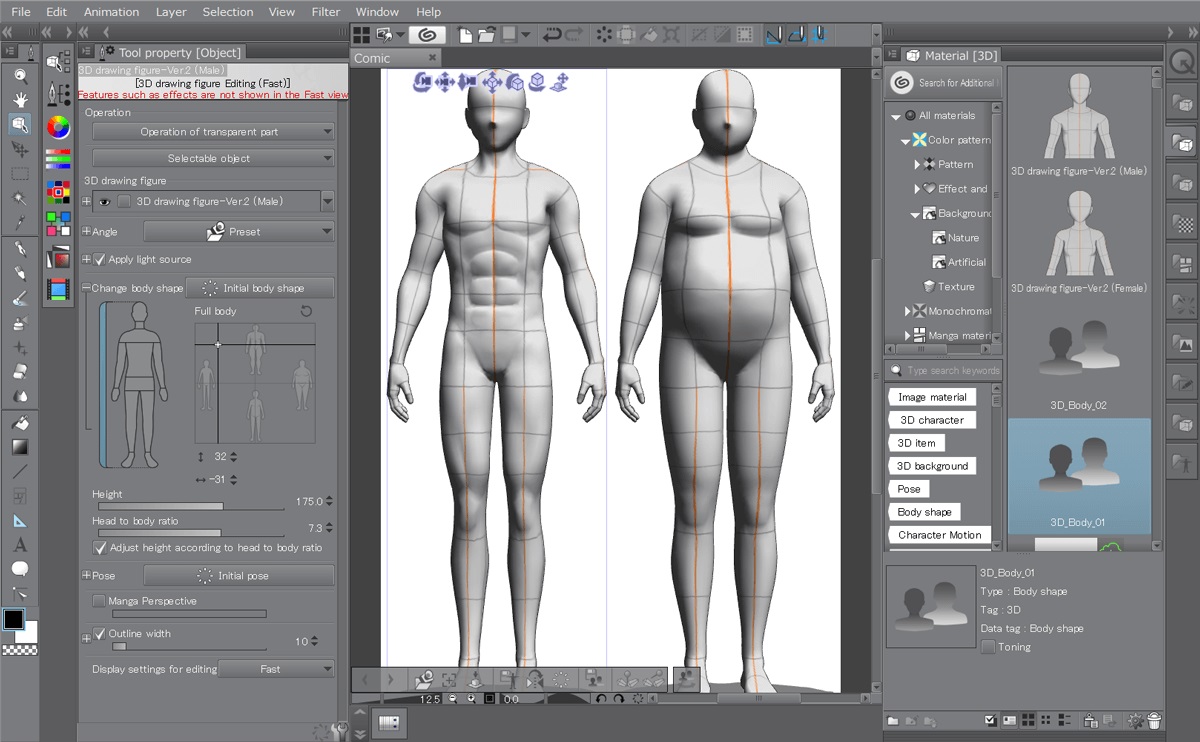Screen dimensions: 1200x742
Task: Open the Filter menu
Action: 325,12
